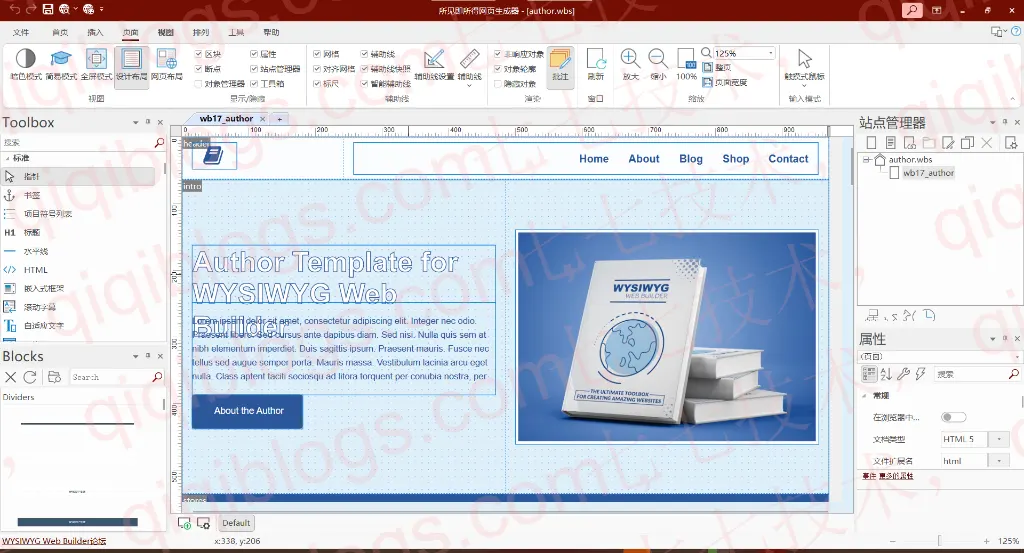The width and height of the screenshot is (1024, 553).
Task: Open 排列 (Arrange) ribbon tab
Action: (201, 32)
